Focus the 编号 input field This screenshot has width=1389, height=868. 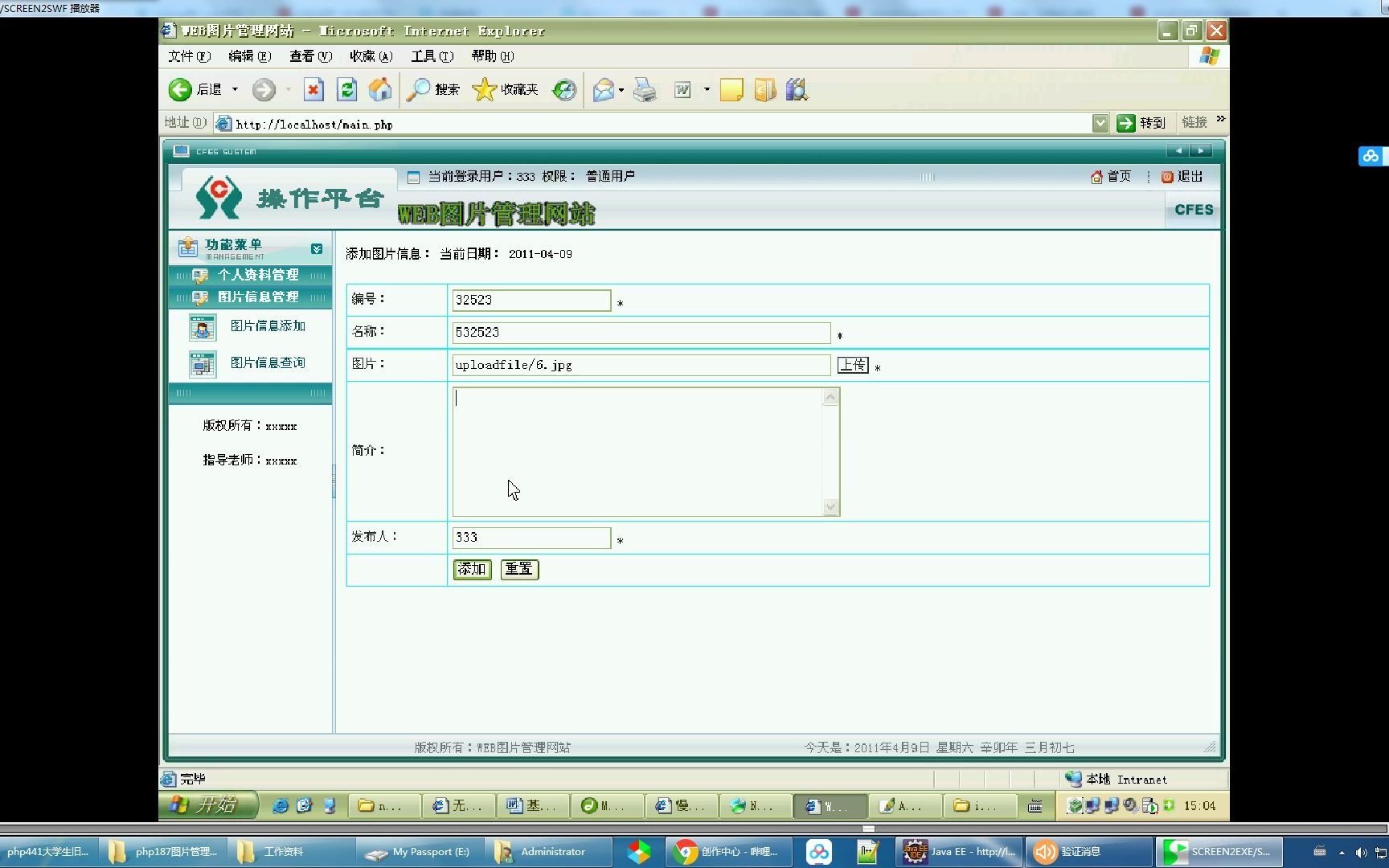coord(531,300)
